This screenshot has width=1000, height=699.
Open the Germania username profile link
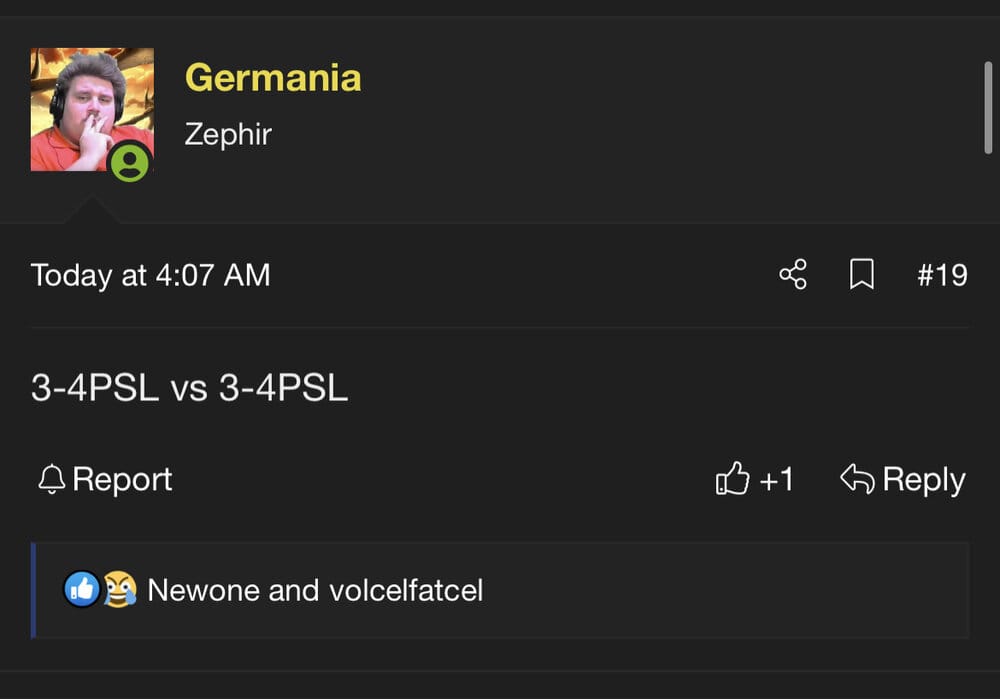pyautogui.click(x=273, y=78)
